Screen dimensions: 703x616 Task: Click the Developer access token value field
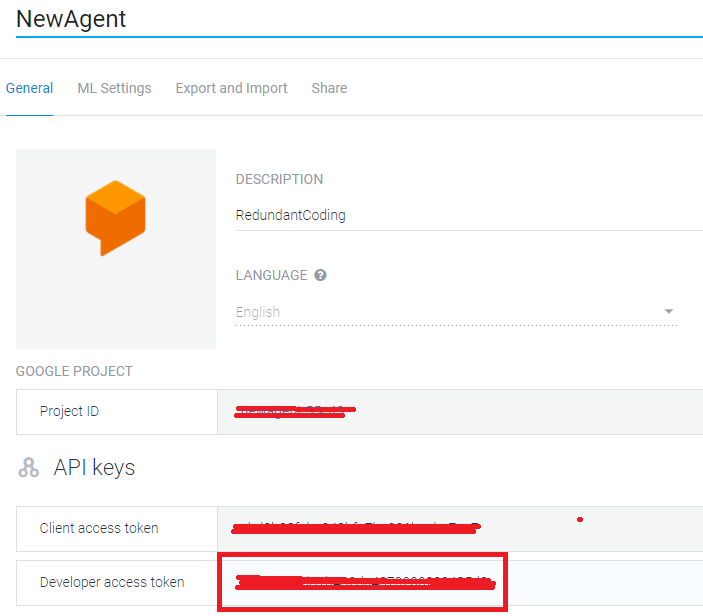[x=460, y=582]
